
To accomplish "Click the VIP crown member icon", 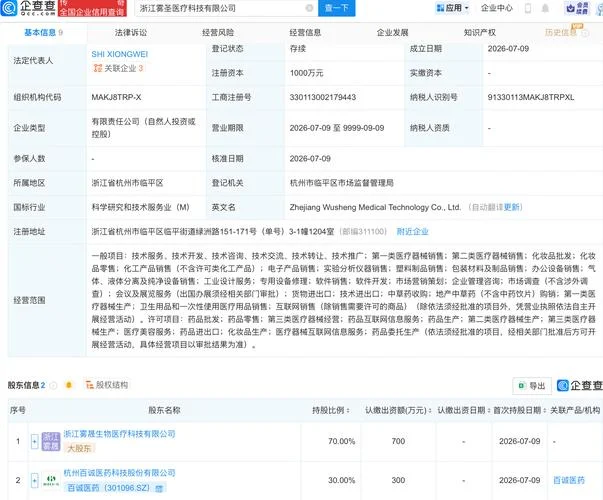I will coord(578,8).
